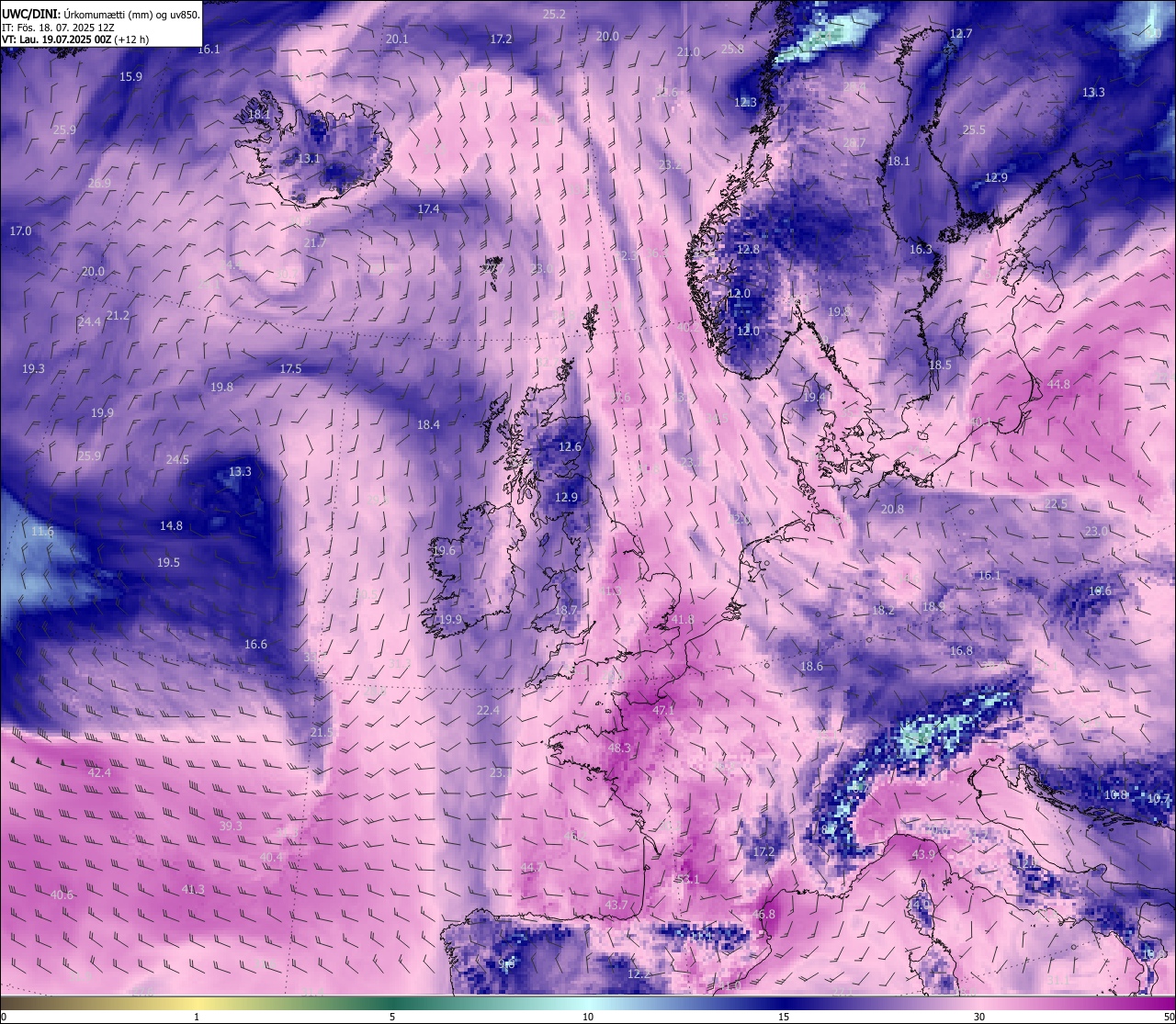Image resolution: width=1176 pixels, height=1024 pixels.
Task: Click the 15 tick label on colour scale
Action: tap(784, 1017)
